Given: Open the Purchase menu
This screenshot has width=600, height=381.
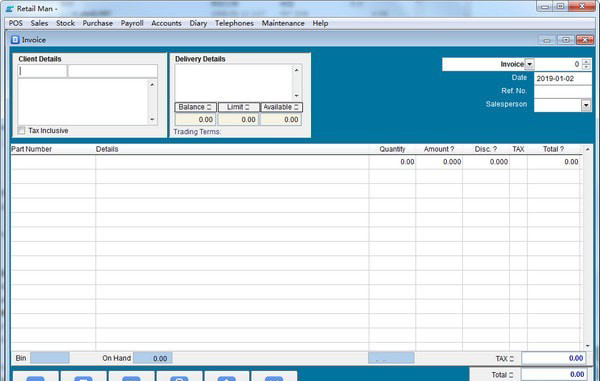Looking at the screenshot, I should click(x=98, y=23).
